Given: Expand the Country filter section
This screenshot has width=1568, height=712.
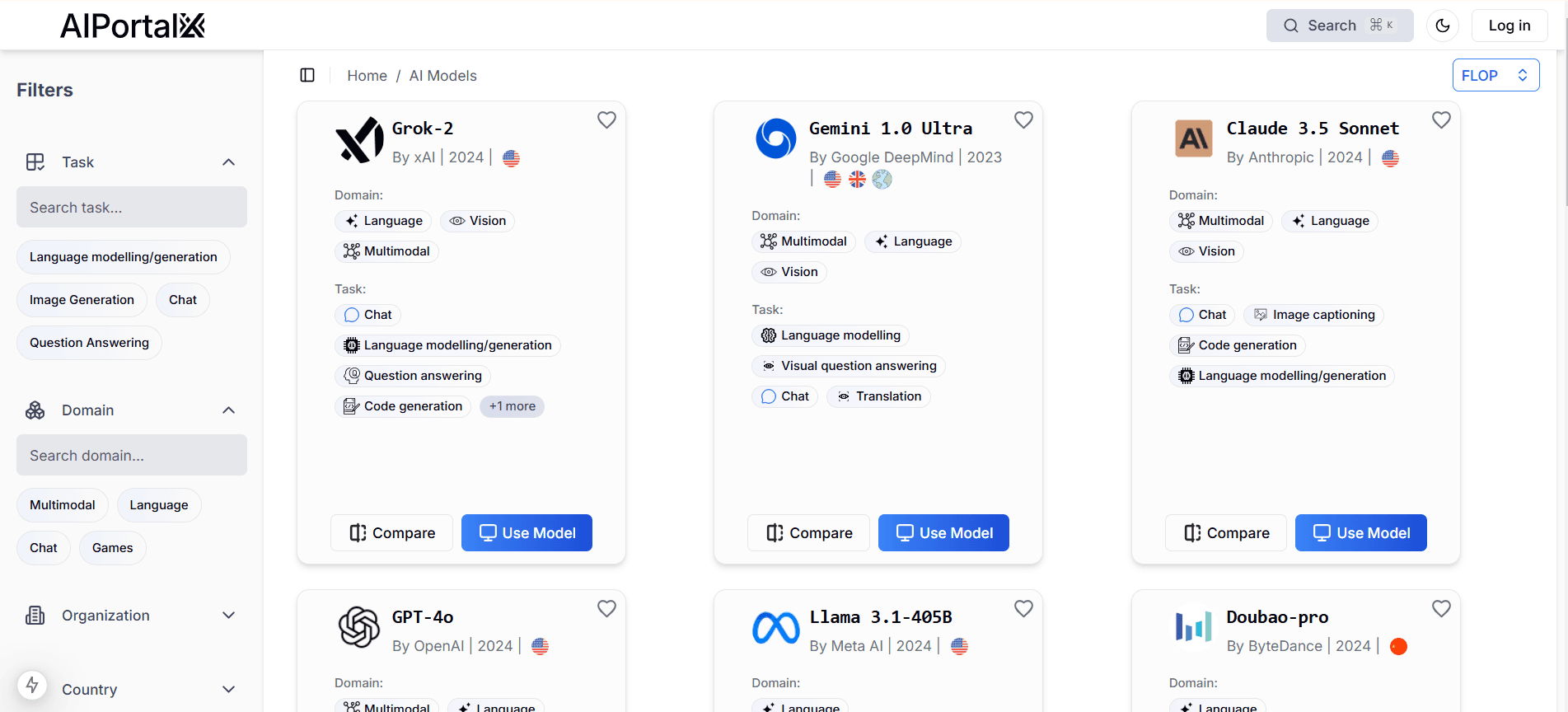Looking at the screenshot, I should point(229,690).
